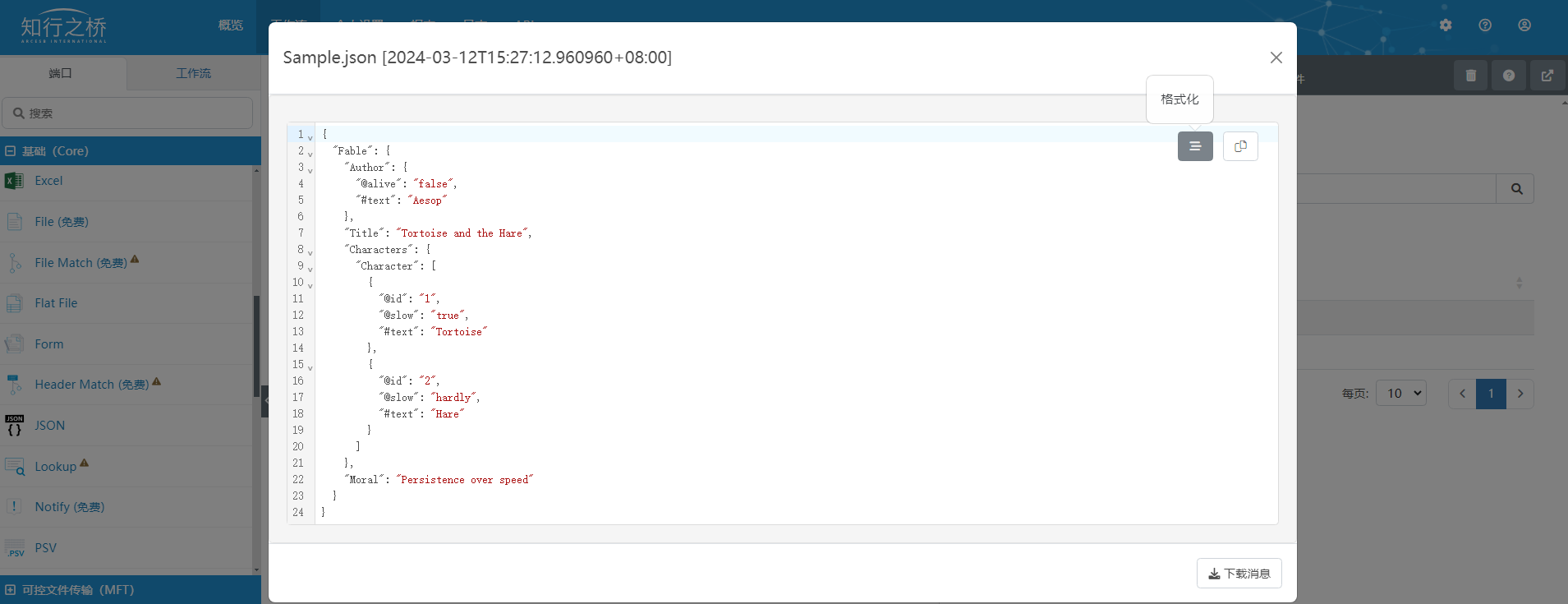Switch to the 端口 tab

pos(61,73)
